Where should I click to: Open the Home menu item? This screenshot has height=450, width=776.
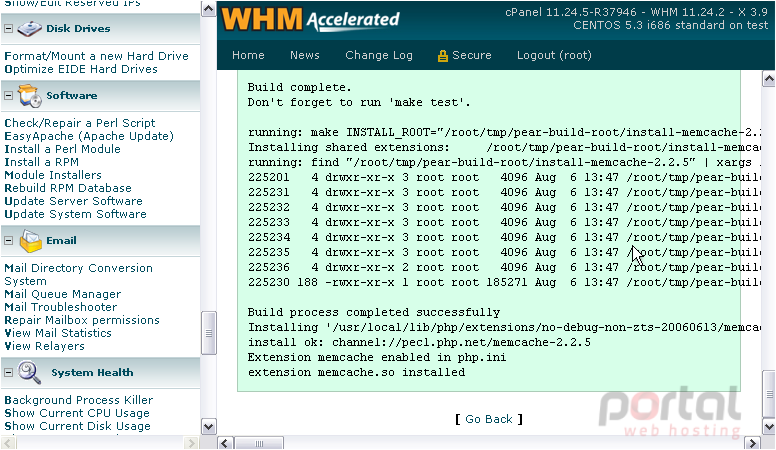(248, 55)
